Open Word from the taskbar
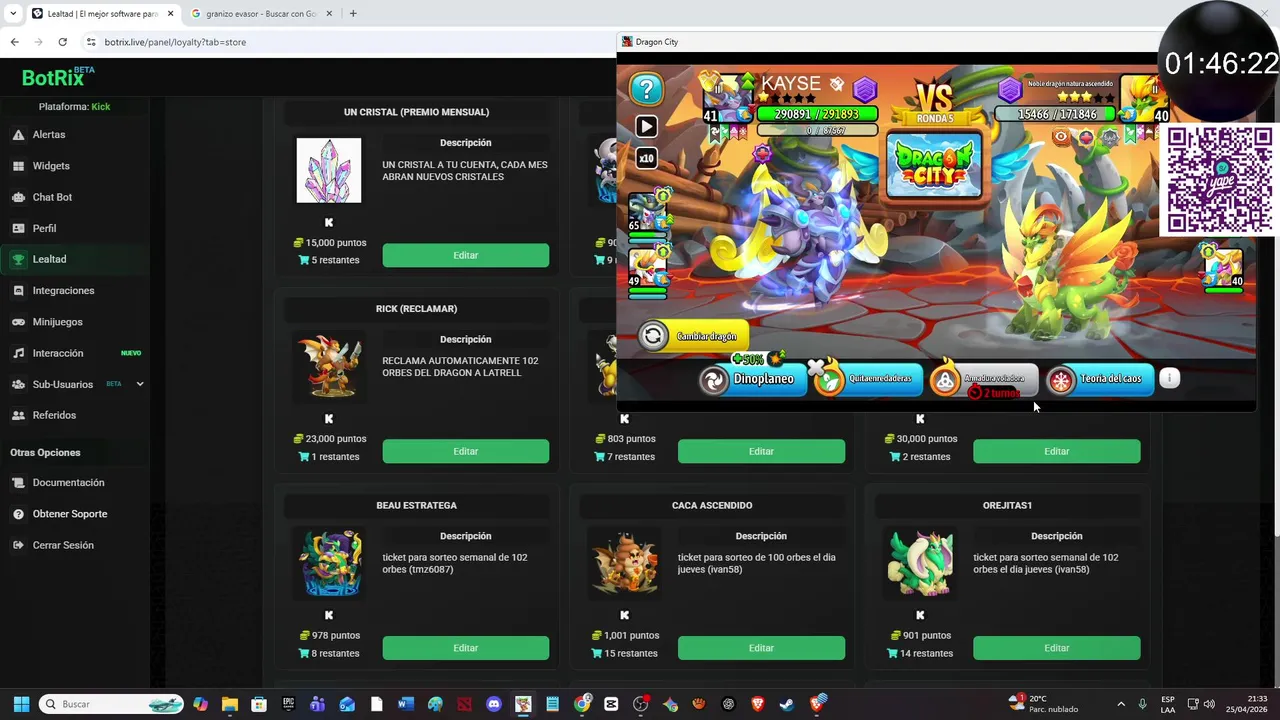 [x=405, y=704]
